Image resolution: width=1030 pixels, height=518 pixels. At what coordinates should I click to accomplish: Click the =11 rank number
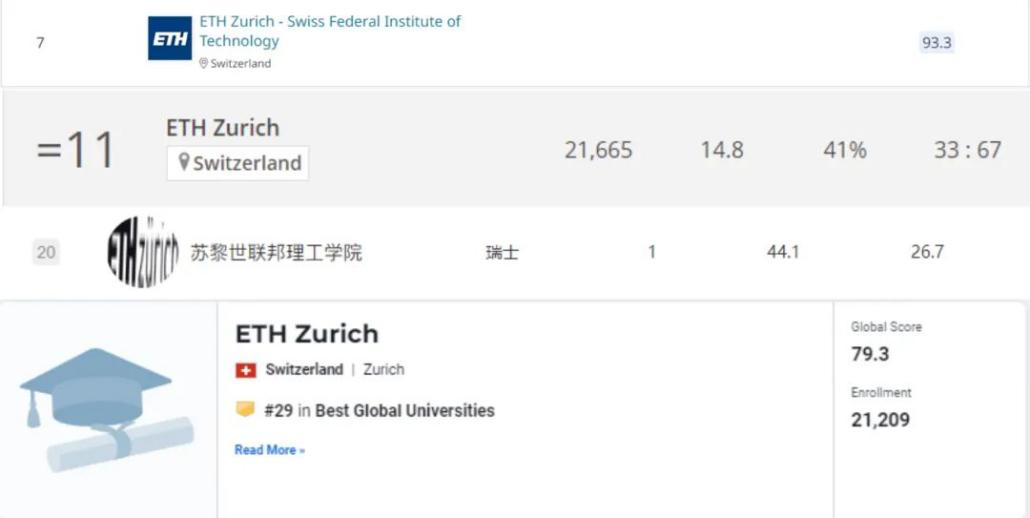(76, 150)
